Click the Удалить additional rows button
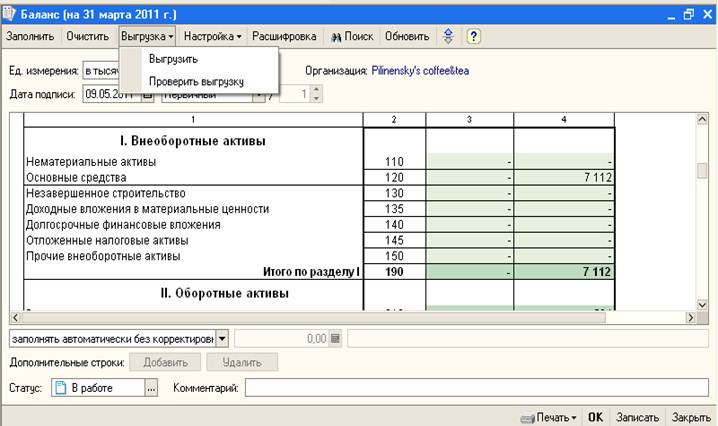This screenshot has width=718, height=426. point(242,362)
